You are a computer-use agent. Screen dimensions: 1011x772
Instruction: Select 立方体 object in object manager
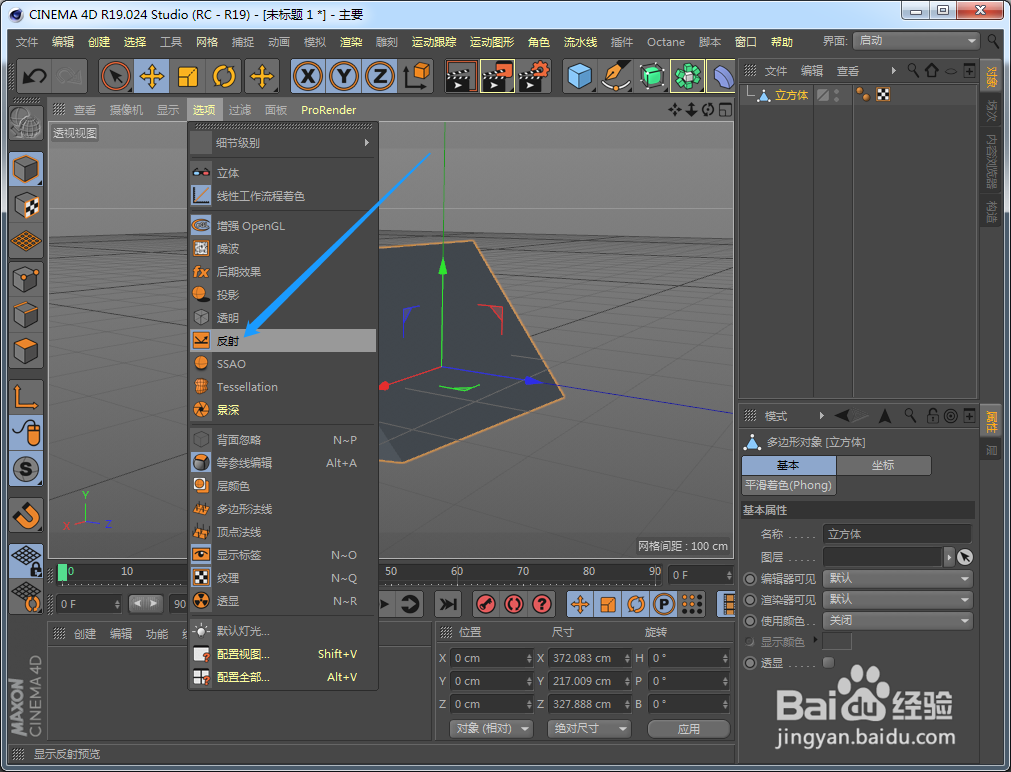point(790,95)
